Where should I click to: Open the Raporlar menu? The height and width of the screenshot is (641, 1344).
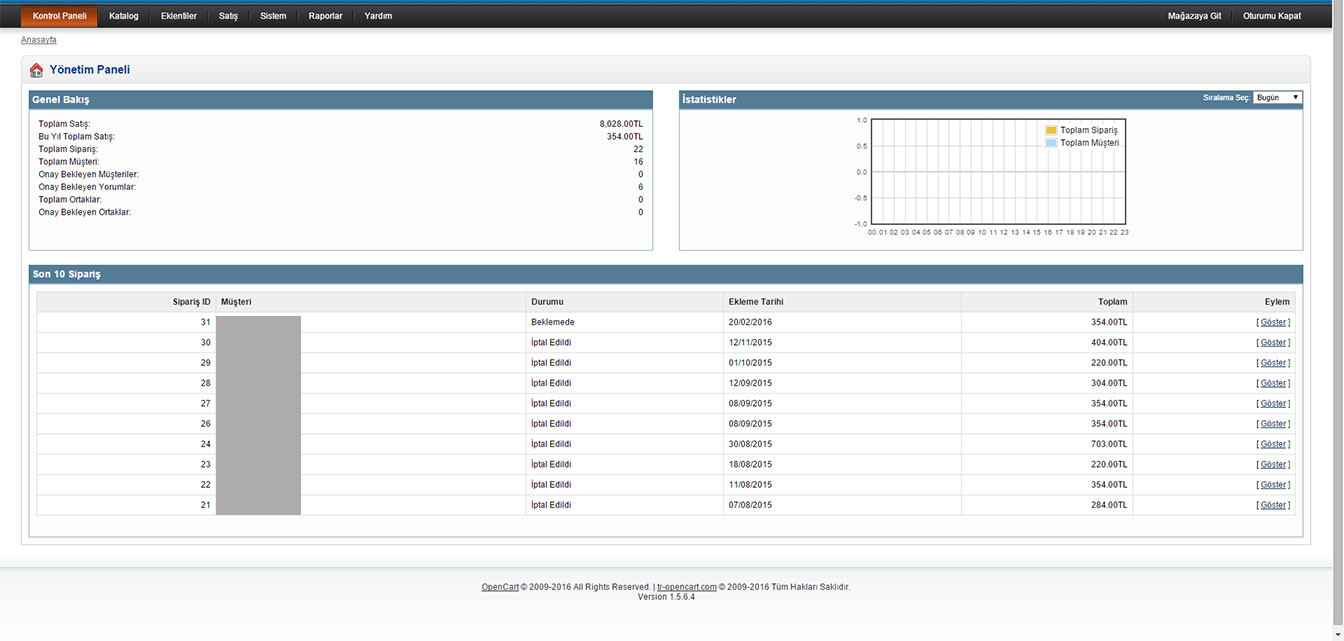(x=326, y=16)
